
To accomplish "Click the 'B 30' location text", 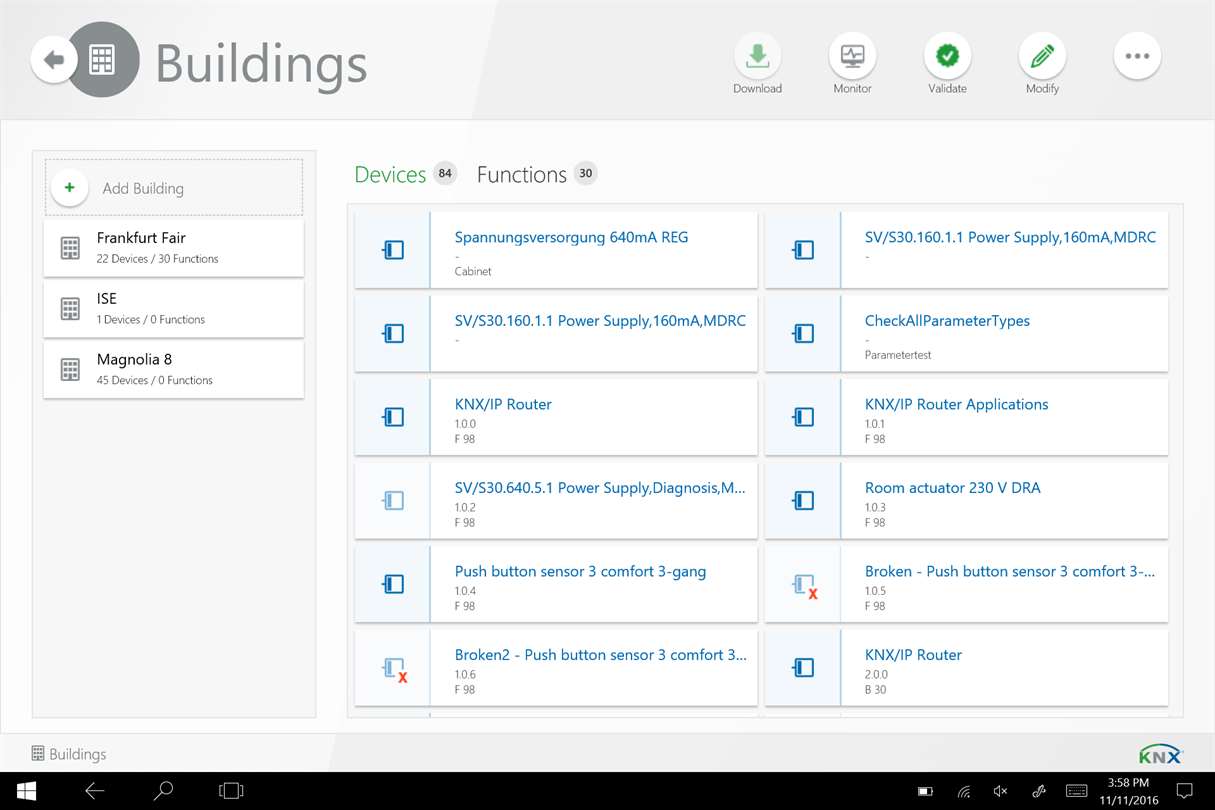I will tap(875, 689).
